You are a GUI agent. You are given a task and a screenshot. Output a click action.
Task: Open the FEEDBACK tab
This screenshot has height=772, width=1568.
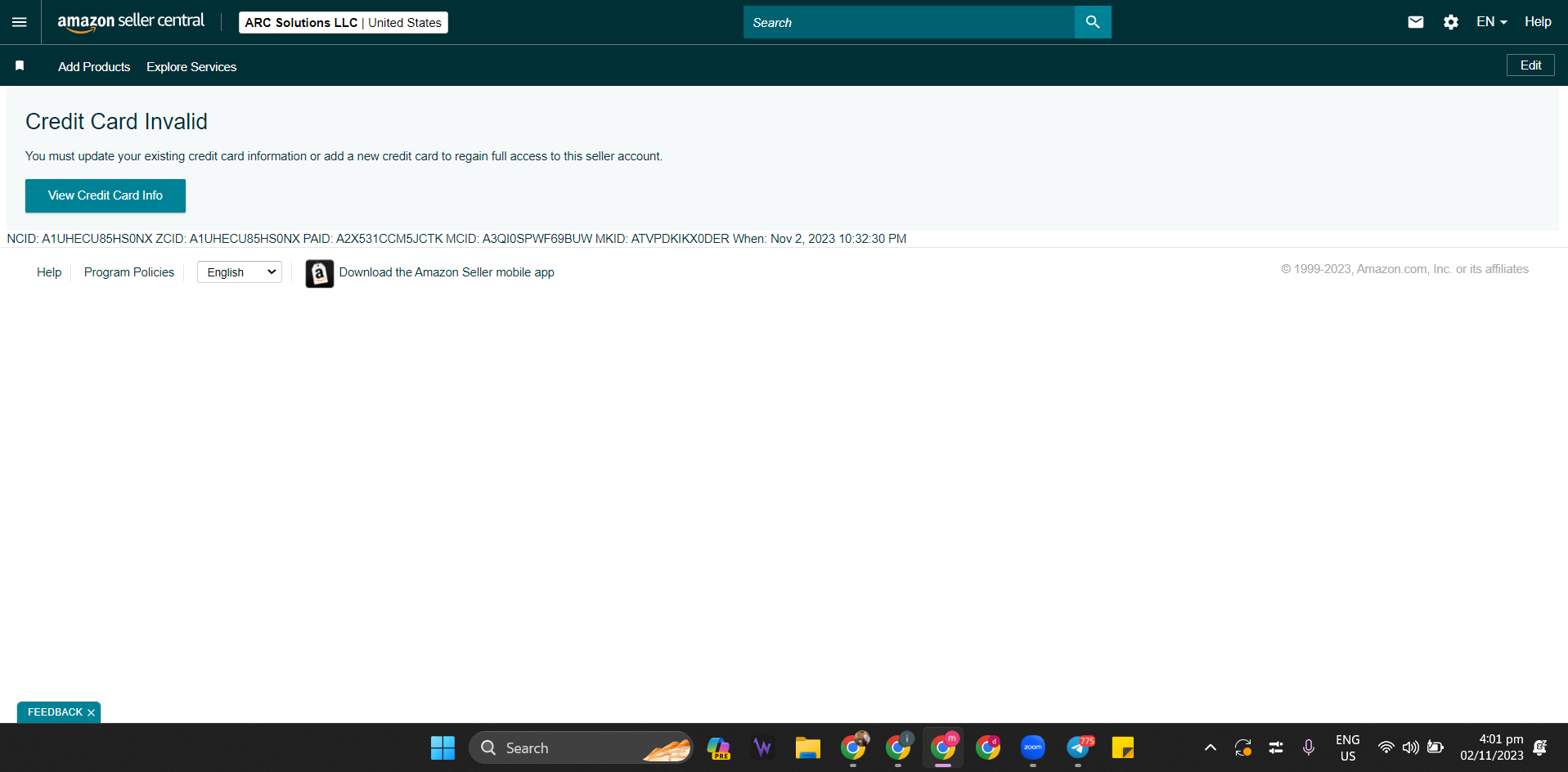pos(55,712)
